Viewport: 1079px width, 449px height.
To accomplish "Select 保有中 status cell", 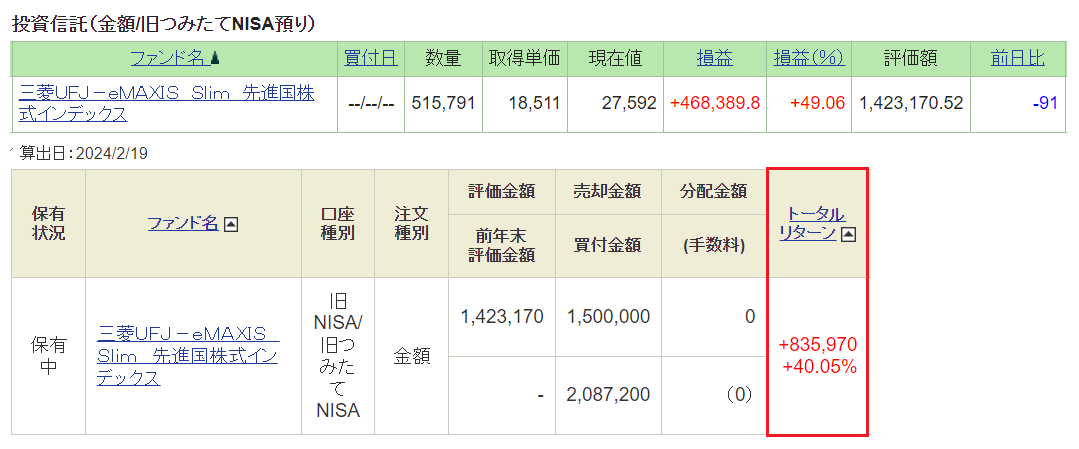I will (x=49, y=356).
